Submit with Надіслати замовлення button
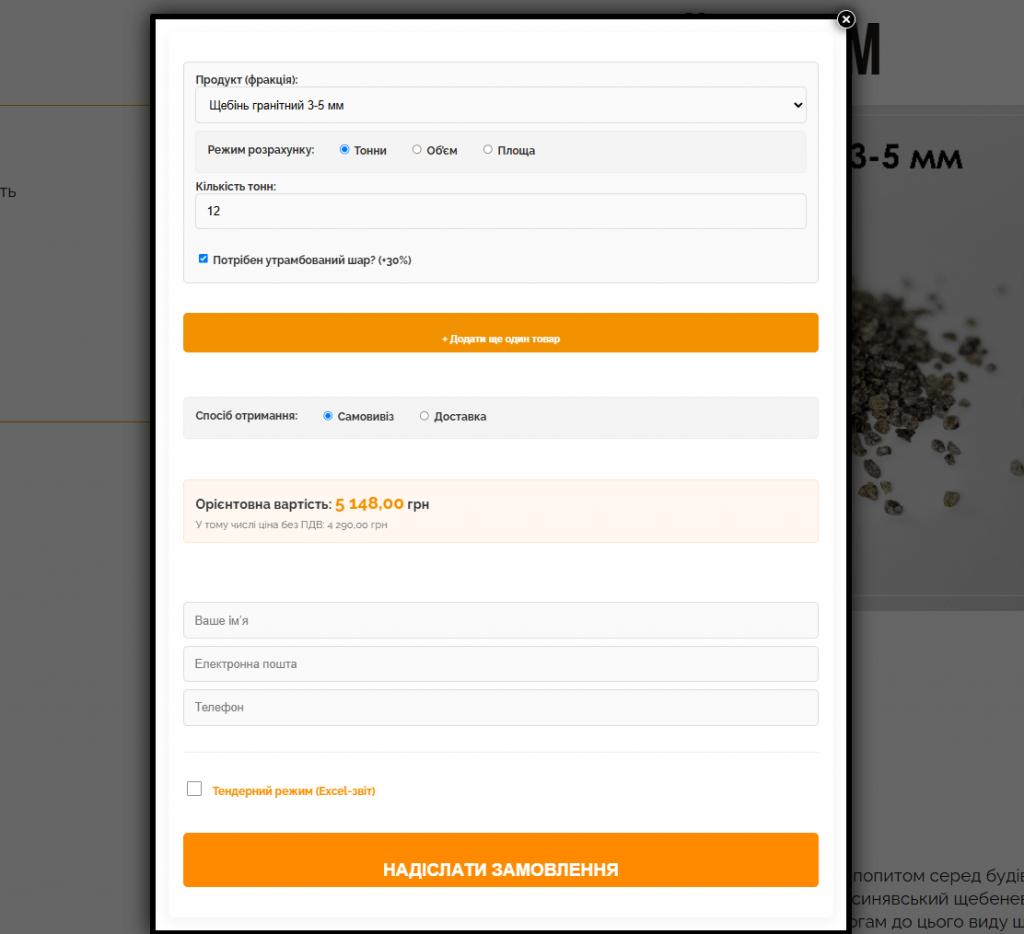 tap(501, 860)
